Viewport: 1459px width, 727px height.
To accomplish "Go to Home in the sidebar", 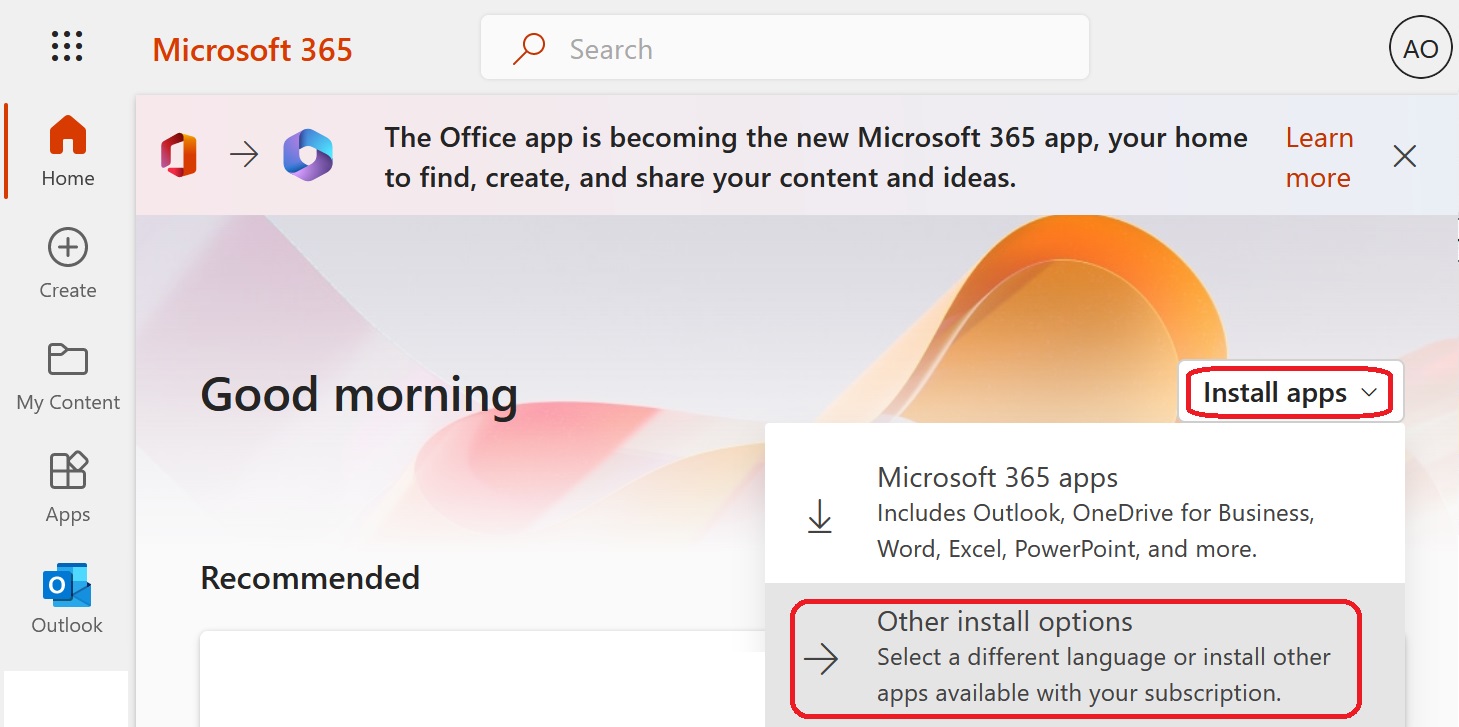I will pyautogui.click(x=68, y=152).
